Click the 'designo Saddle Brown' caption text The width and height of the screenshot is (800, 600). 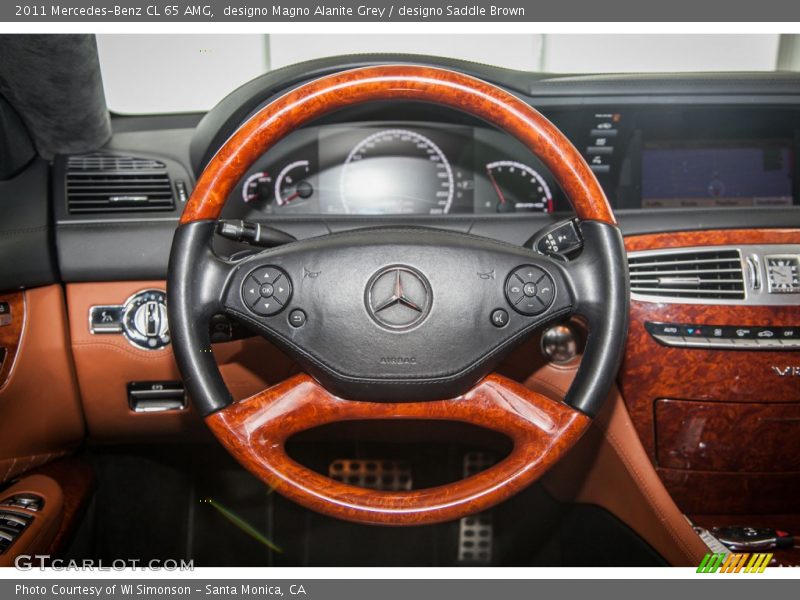coord(462,11)
